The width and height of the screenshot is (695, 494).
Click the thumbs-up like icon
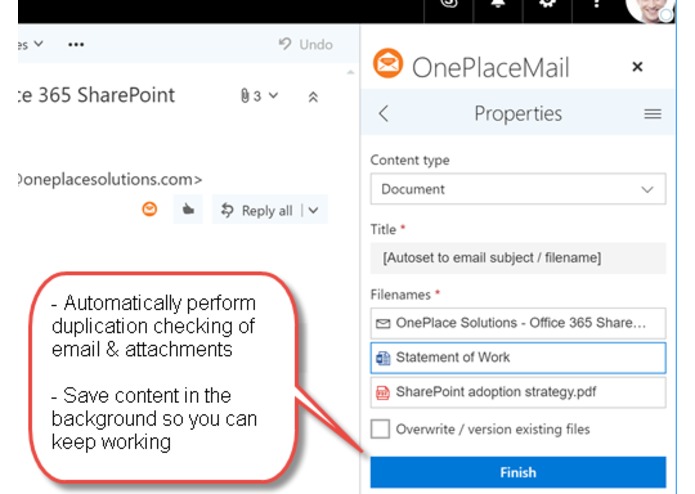[x=188, y=209]
